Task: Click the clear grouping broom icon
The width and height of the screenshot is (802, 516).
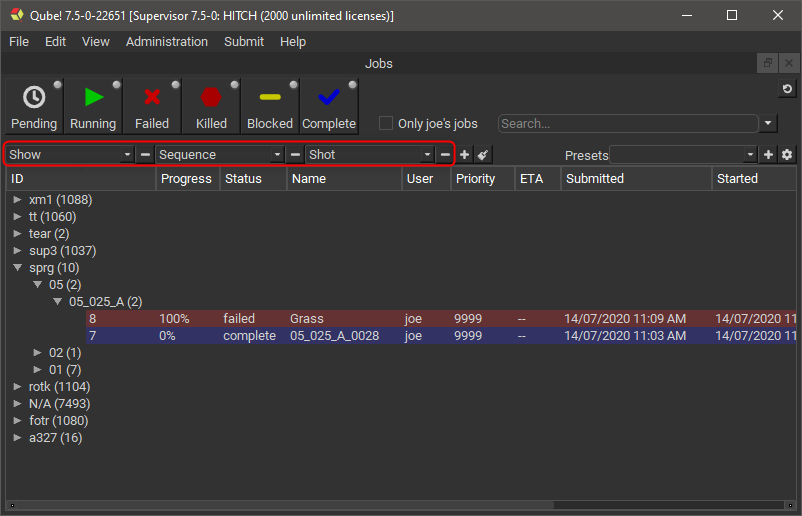Action: 483,155
